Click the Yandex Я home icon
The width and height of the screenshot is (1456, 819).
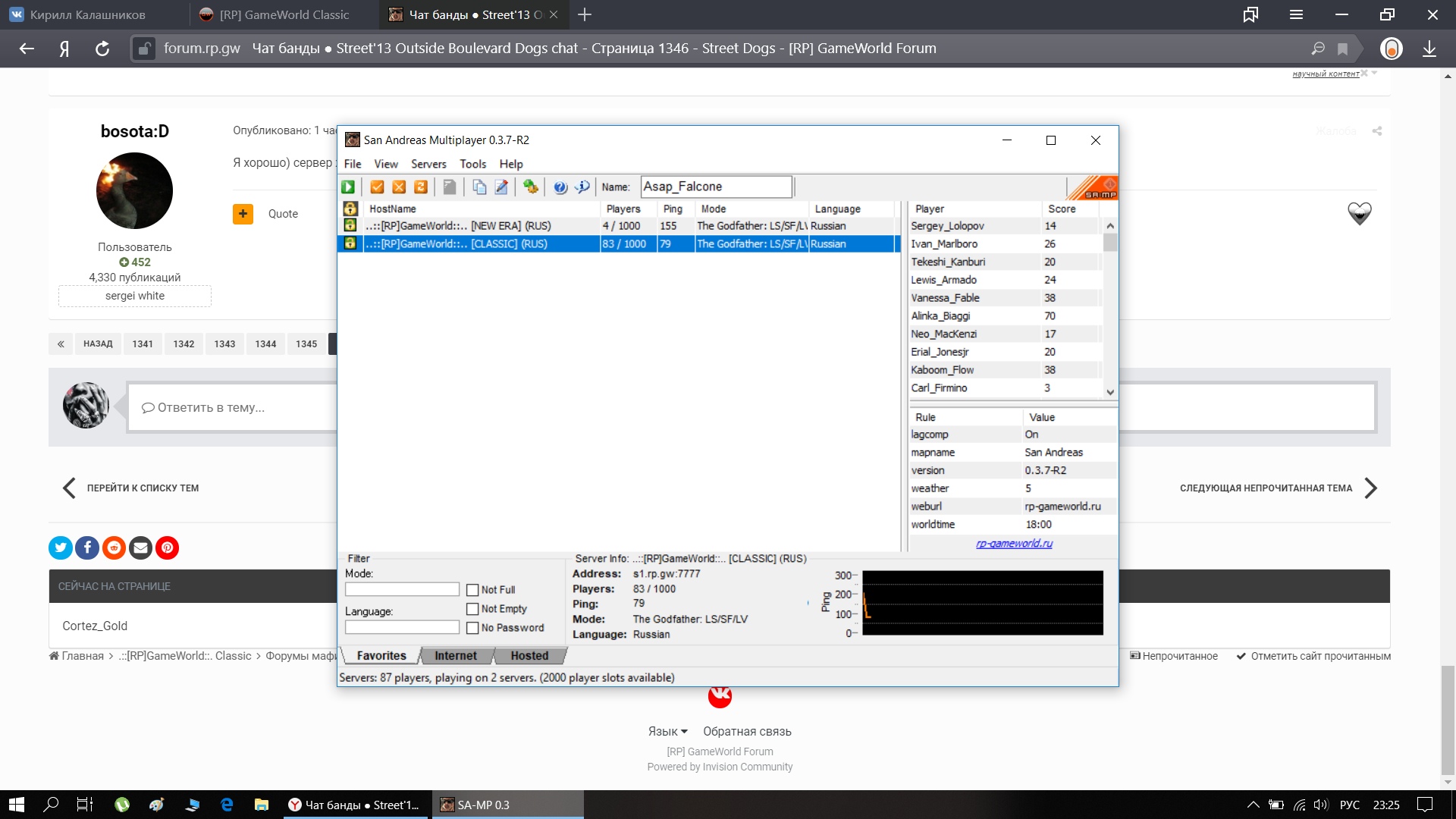[64, 49]
